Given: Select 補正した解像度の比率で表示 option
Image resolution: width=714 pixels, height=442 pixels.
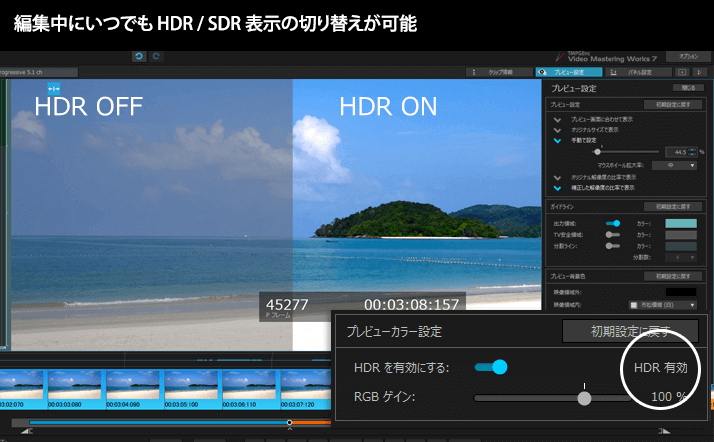Looking at the screenshot, I should click(x=594, y=188).
